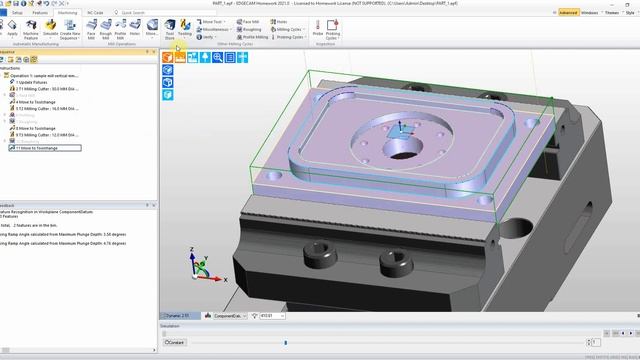The height and width of the screenshot is (360, 640).
Task: Click the Undo icon in quick access bar
Action: (x=47, y=3)
